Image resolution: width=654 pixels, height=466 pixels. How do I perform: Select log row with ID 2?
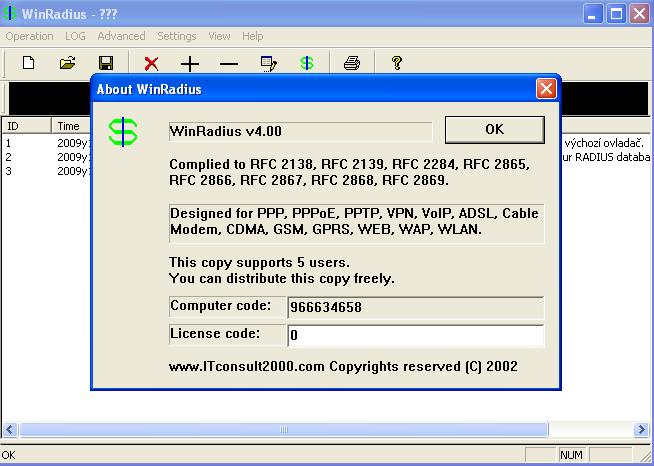[x=46, y=157]
